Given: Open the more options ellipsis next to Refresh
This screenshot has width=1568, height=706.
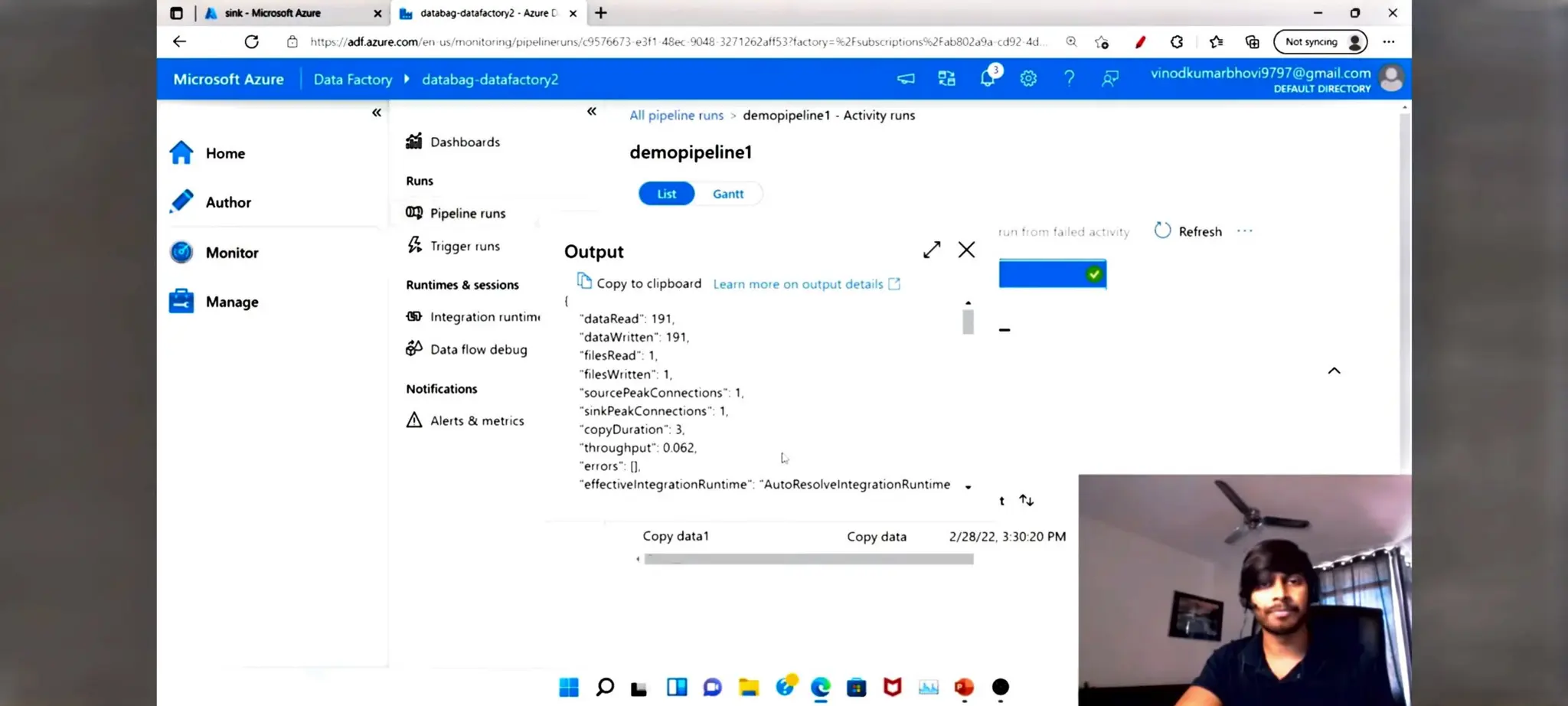Looking at the screenshot, I should [x=1245, y=231].
